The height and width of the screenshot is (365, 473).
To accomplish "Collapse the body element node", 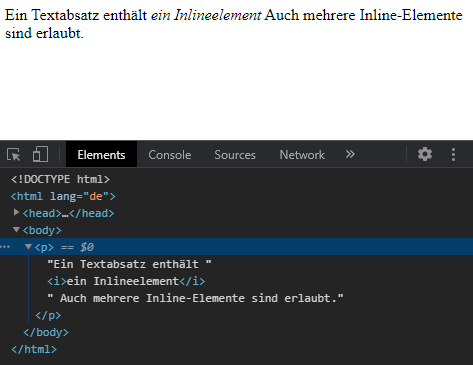I will pos(16,230).
